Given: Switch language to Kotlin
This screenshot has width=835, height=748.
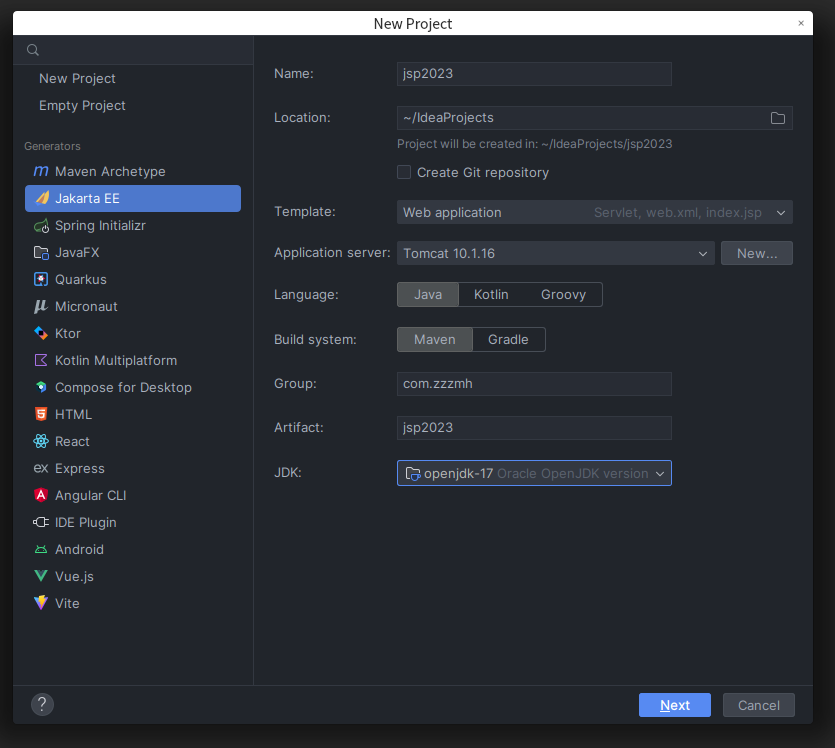Looking at the screenshot, I should point(491,295).
